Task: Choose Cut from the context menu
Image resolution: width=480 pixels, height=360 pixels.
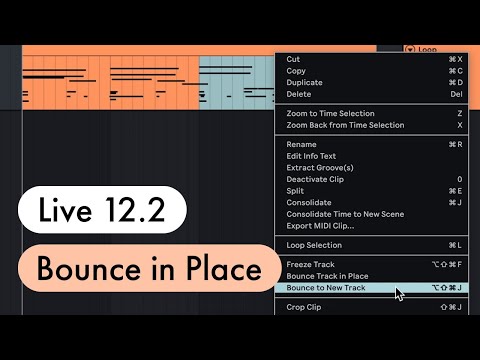Action: point(371,59)
